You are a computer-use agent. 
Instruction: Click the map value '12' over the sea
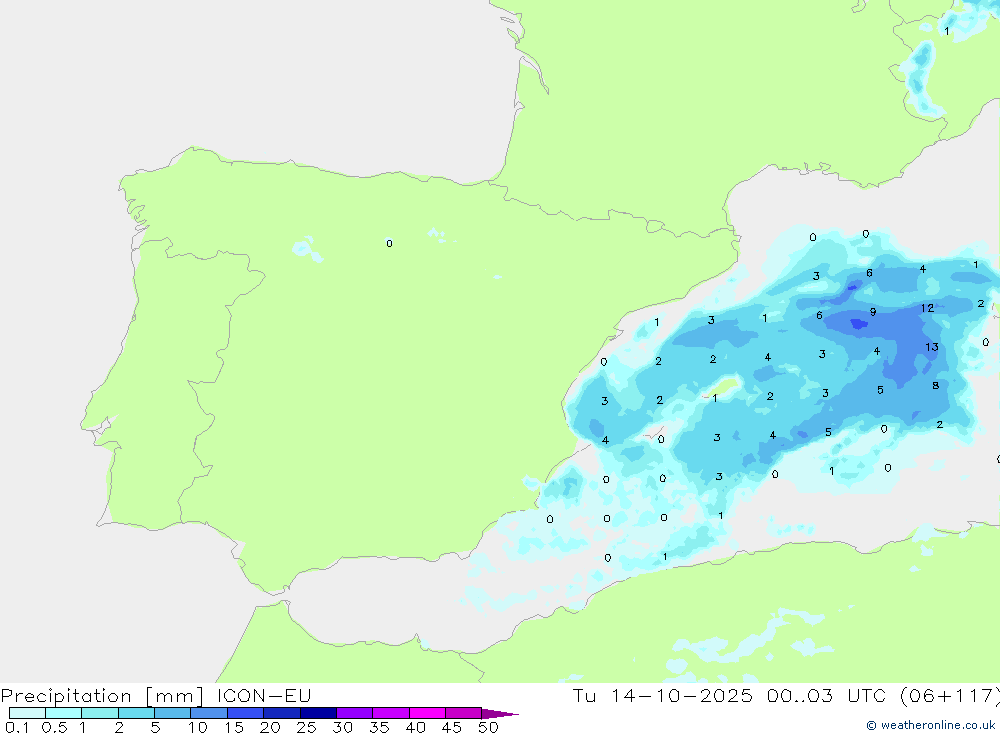pyautogui.click(x=927, y=308)
